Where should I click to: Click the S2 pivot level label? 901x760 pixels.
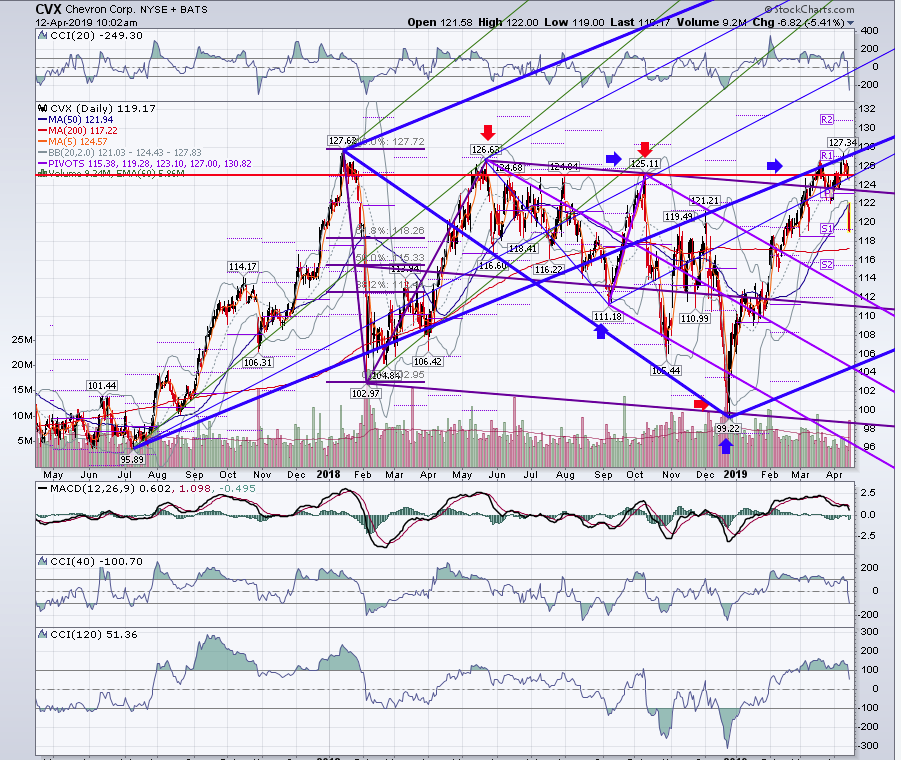click(826, 264)
